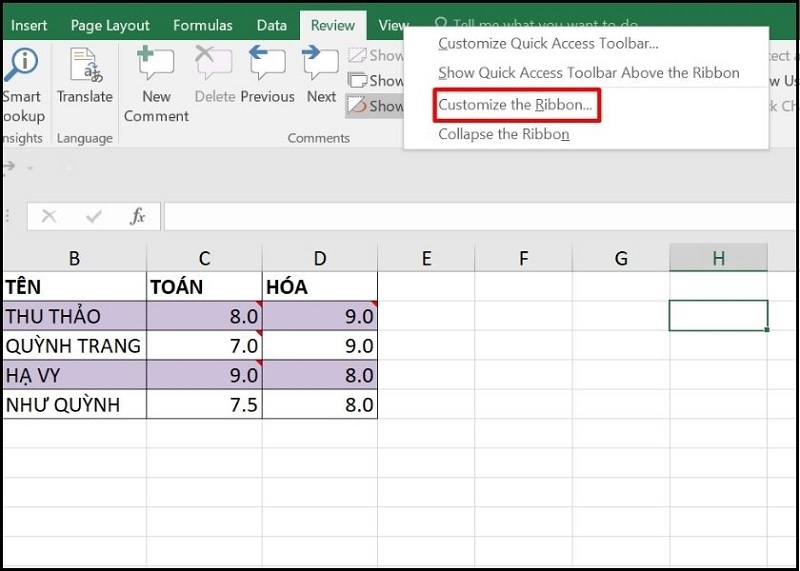The image size is (800, 571).
Task: Click the Insert Function fx icon
Action: (x=138, y=216)
